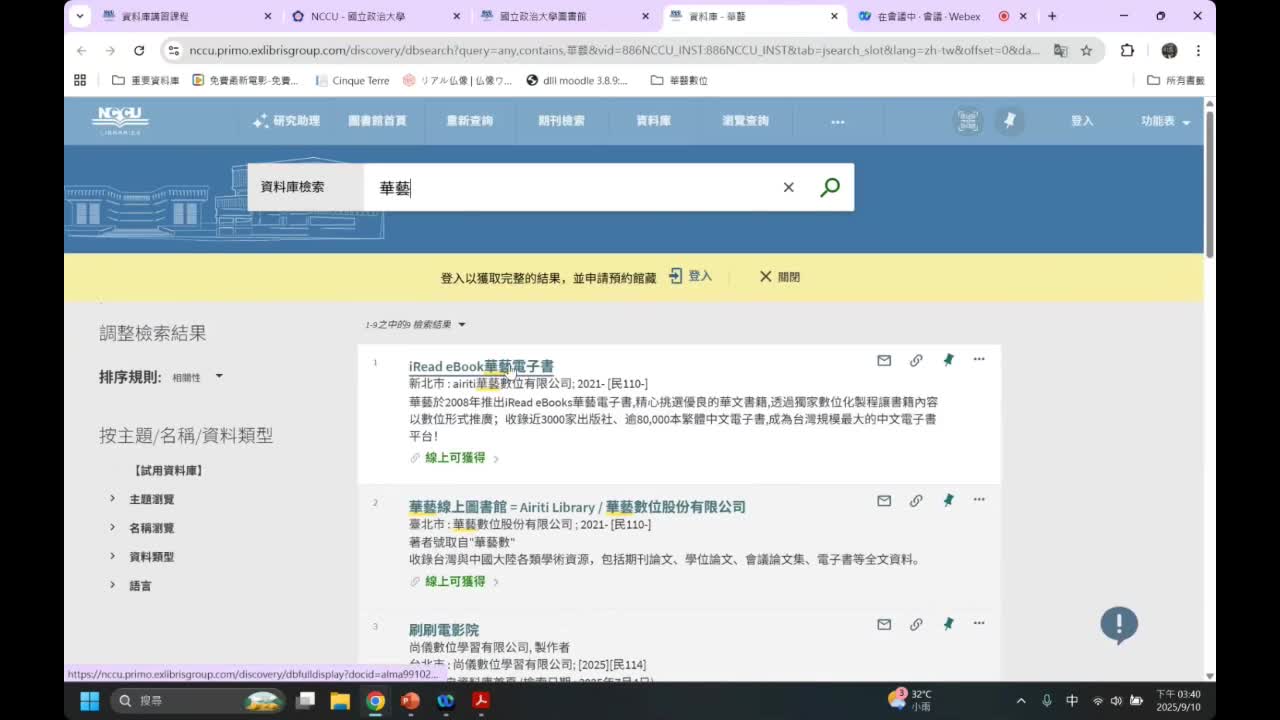
Task: Pin the 刷刷電影院 record to favorites
Action: point(948,623)
